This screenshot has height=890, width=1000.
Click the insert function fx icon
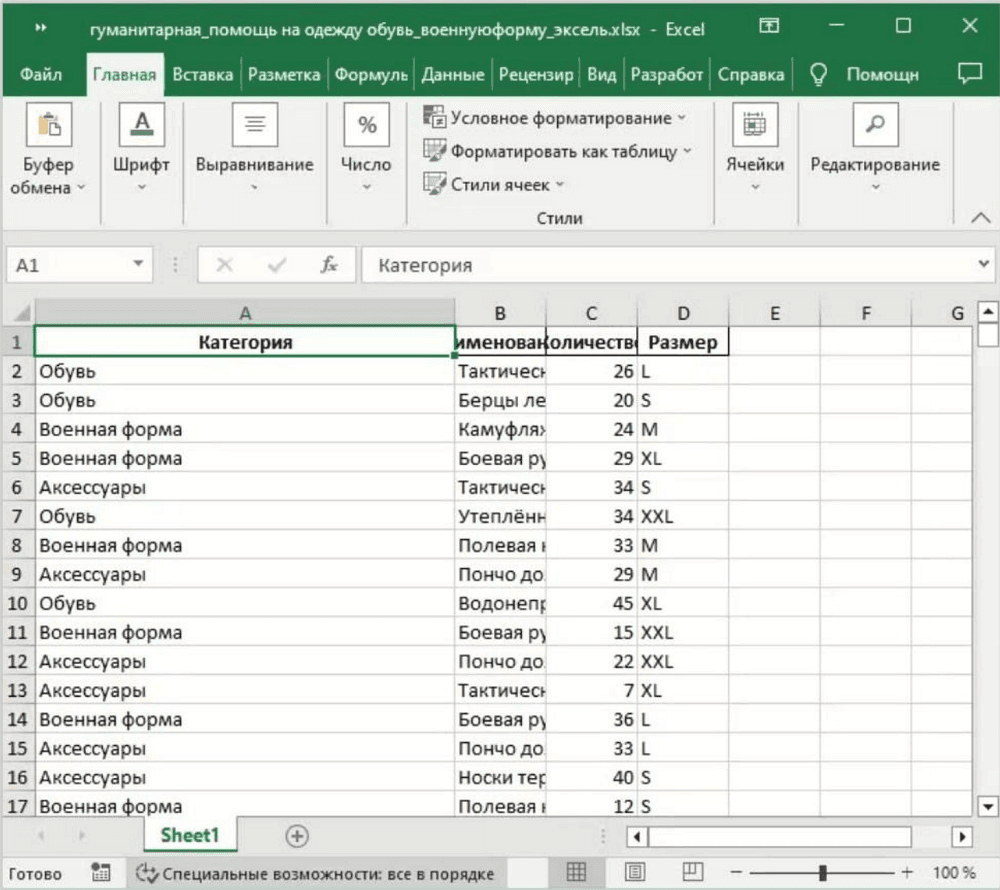pos(329,265)
